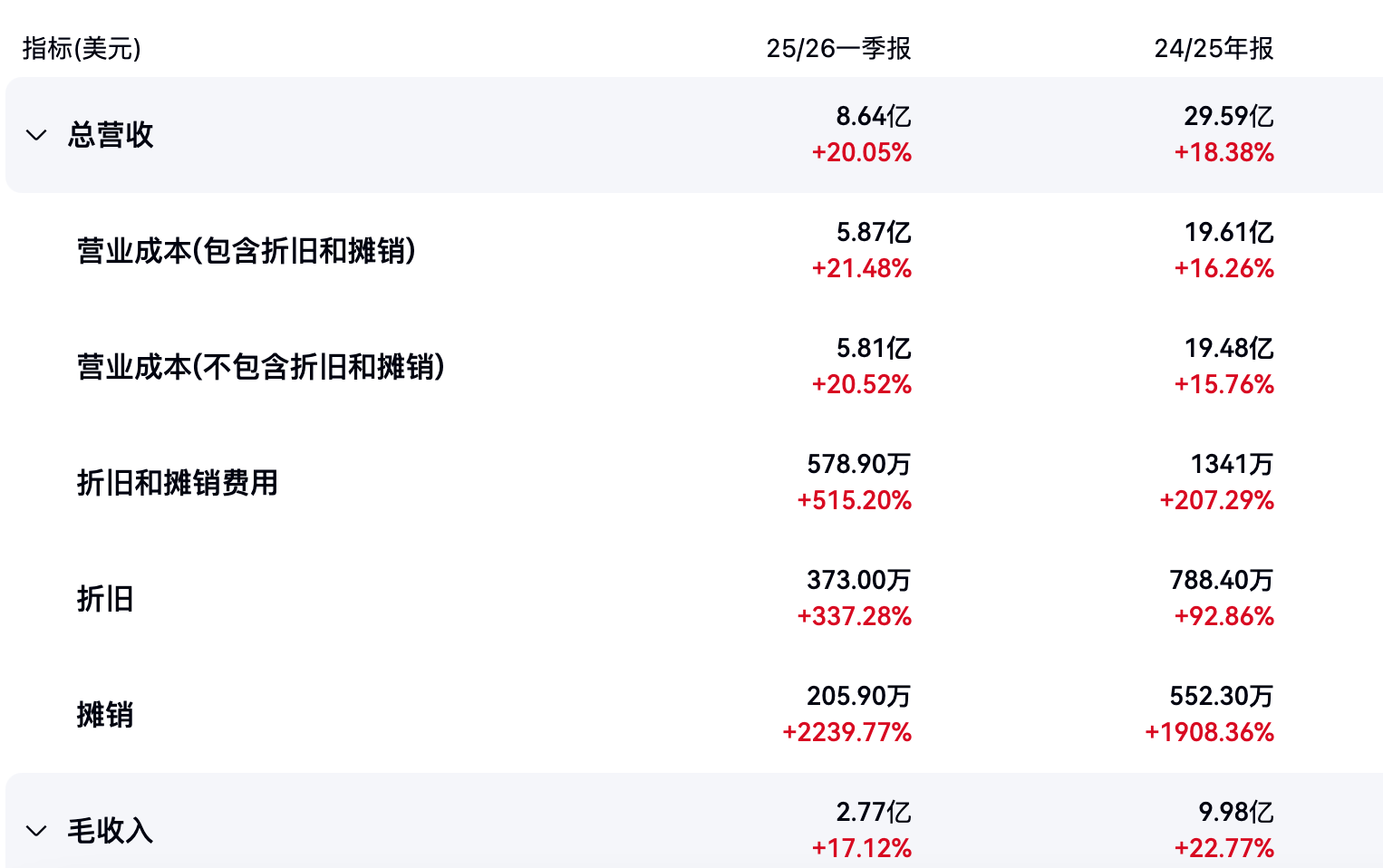Select the 24/25年报 column header
This screenshot has height=868, width=1383.
(x=1214, y=48)
